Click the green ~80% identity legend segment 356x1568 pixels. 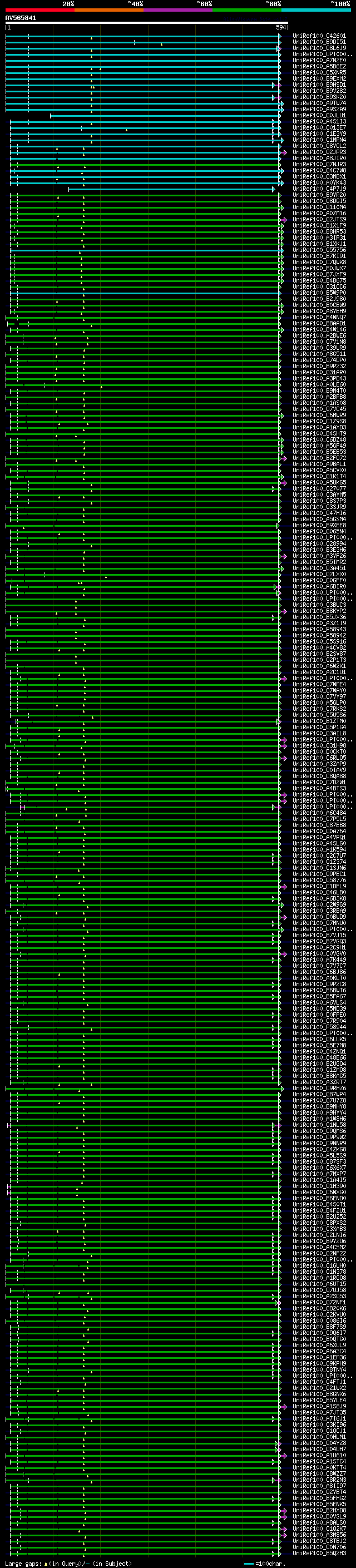coord(247,10)
